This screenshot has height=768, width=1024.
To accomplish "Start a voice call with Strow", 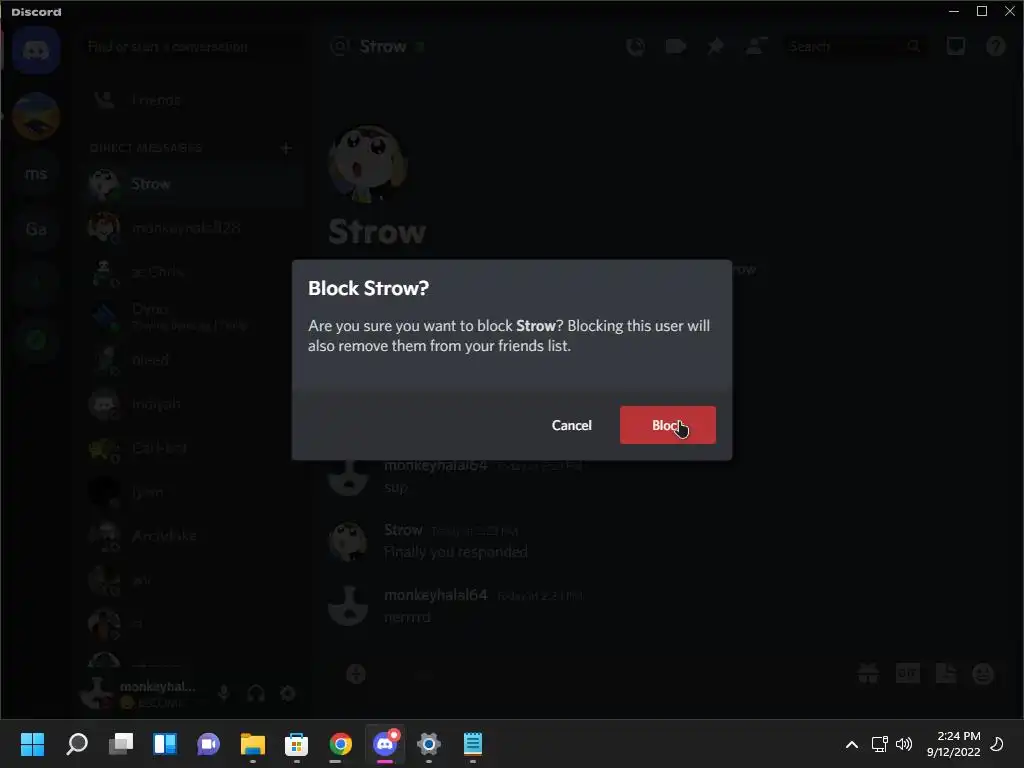I will (635, 46).
